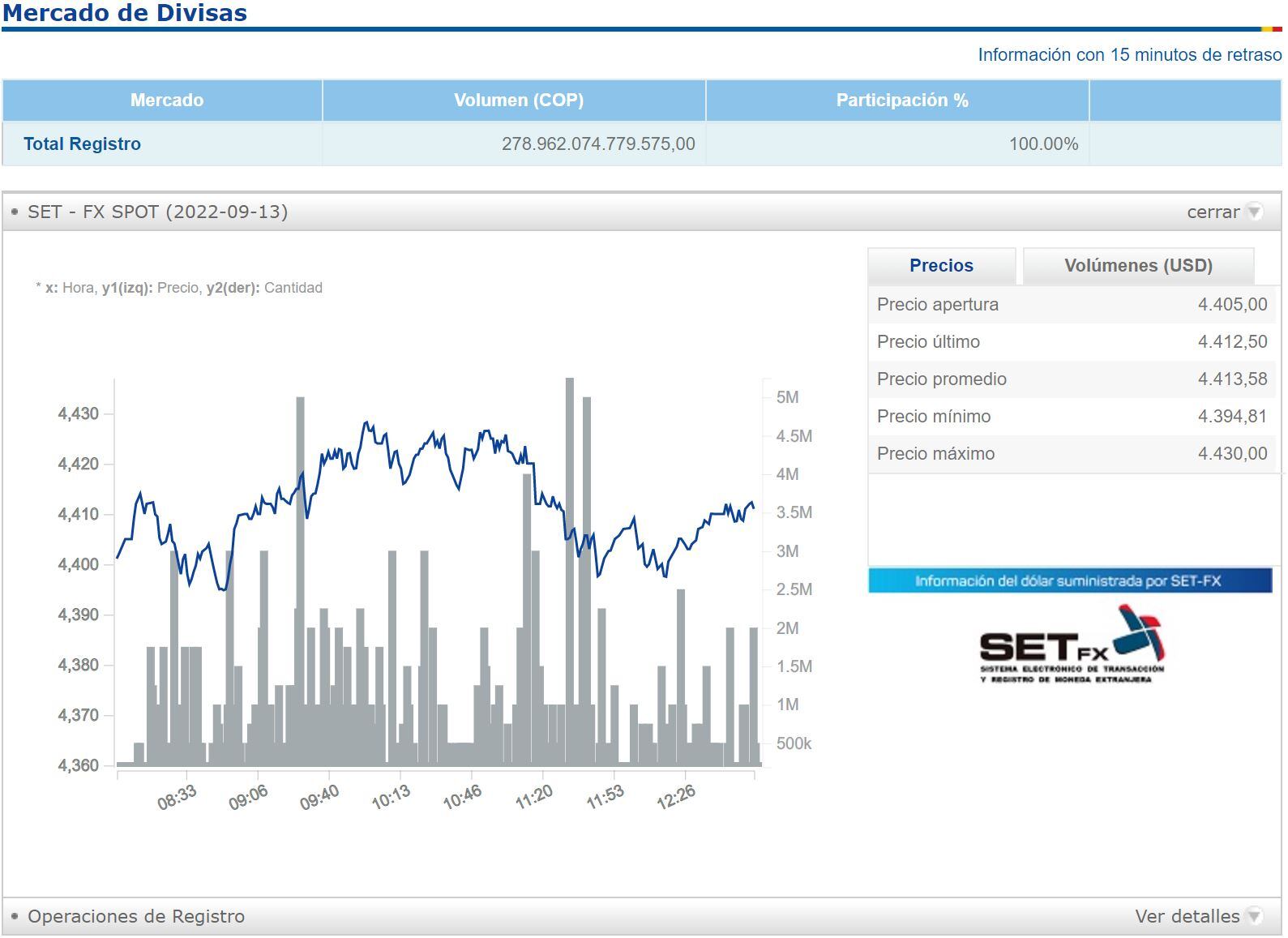
Task: Switch to the Volúmenes (USD) tab
Action: coord(1138,266)
